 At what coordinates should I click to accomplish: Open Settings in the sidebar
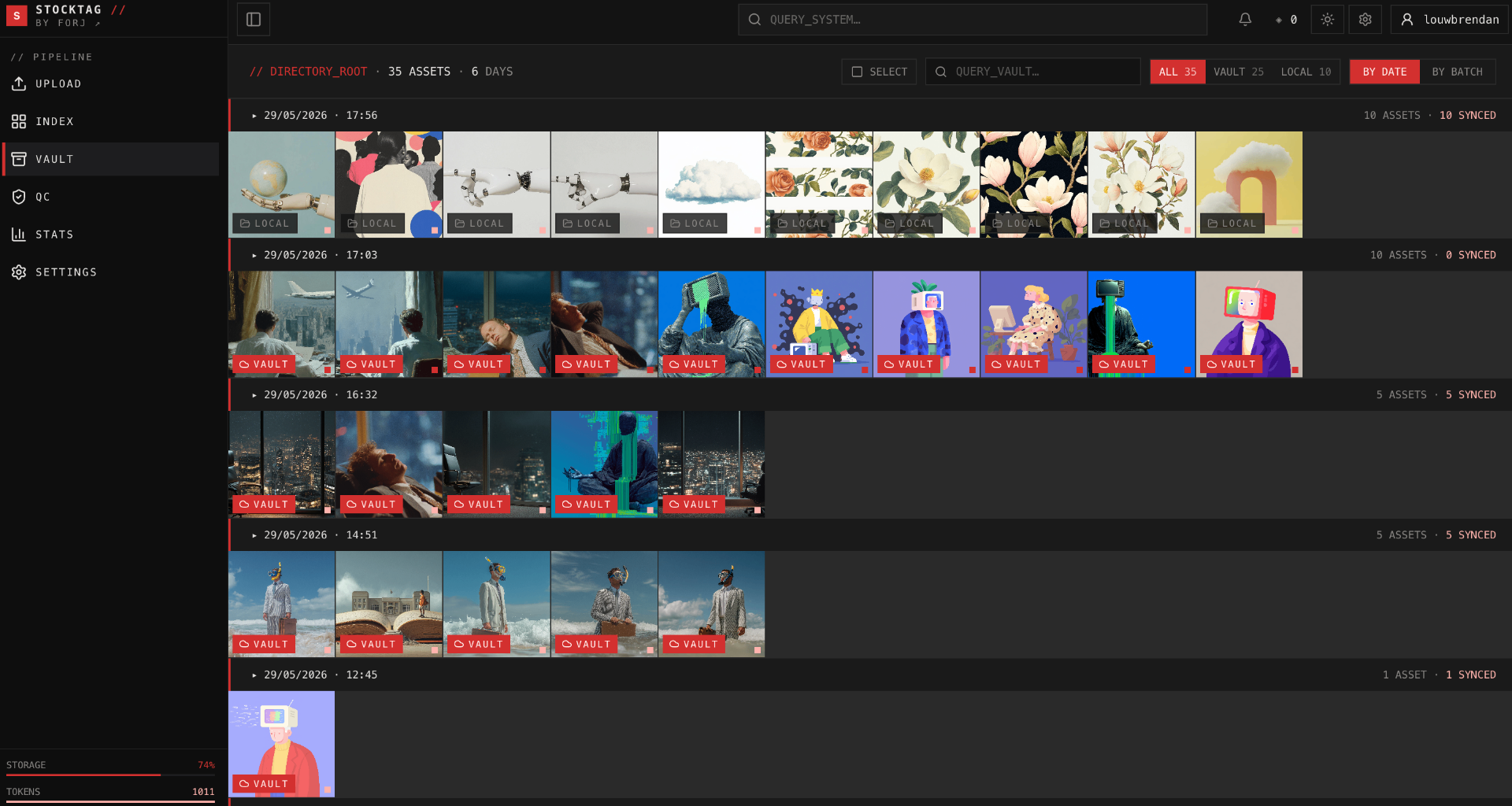(110, 272)
